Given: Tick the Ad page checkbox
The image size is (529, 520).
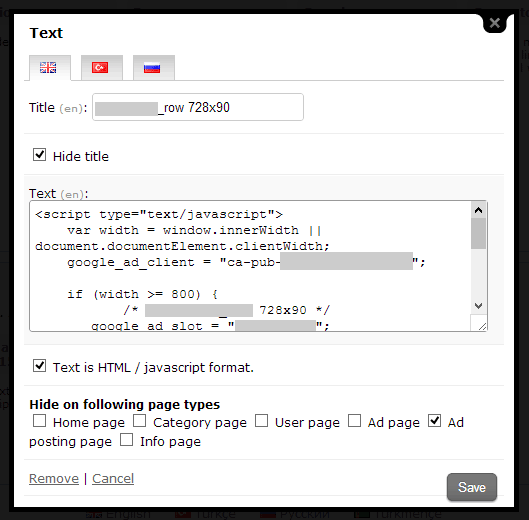Looking at the screenshot, I should 355,421.
